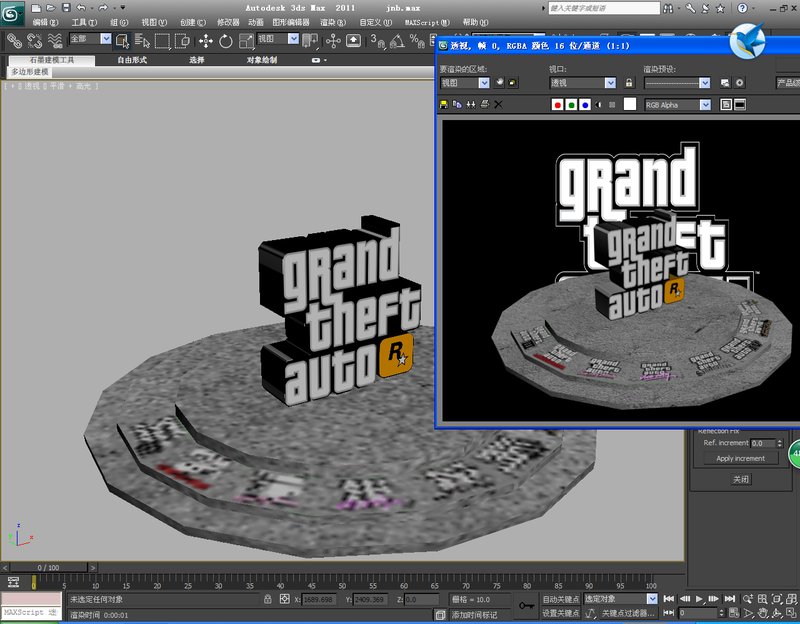Select the Unlink Selection tool
Image resolution: width=800 pixels, height=624 pixels.
tap(34, 40)
